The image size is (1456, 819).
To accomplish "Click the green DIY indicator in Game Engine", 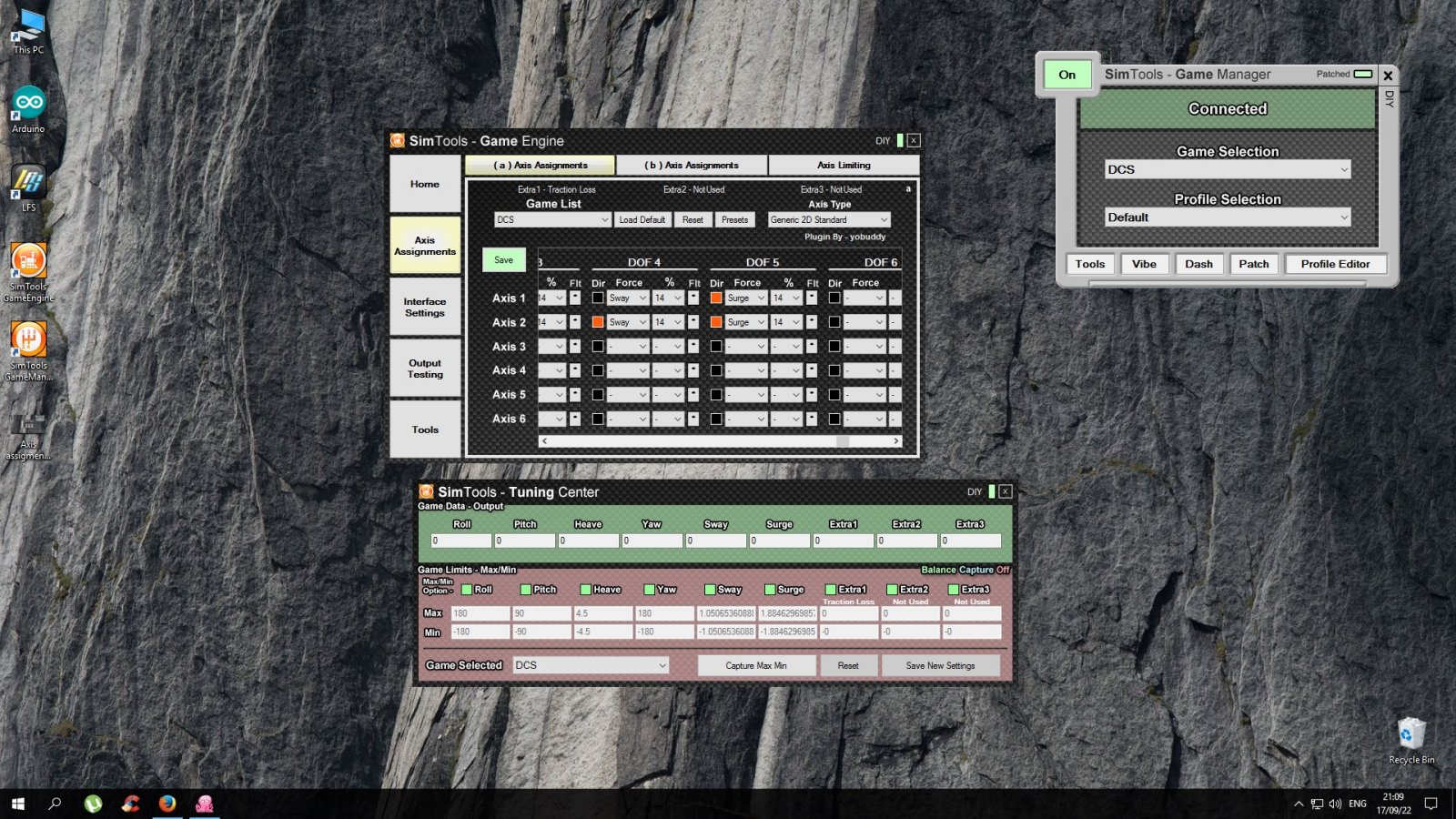I will tap(900, 140).
